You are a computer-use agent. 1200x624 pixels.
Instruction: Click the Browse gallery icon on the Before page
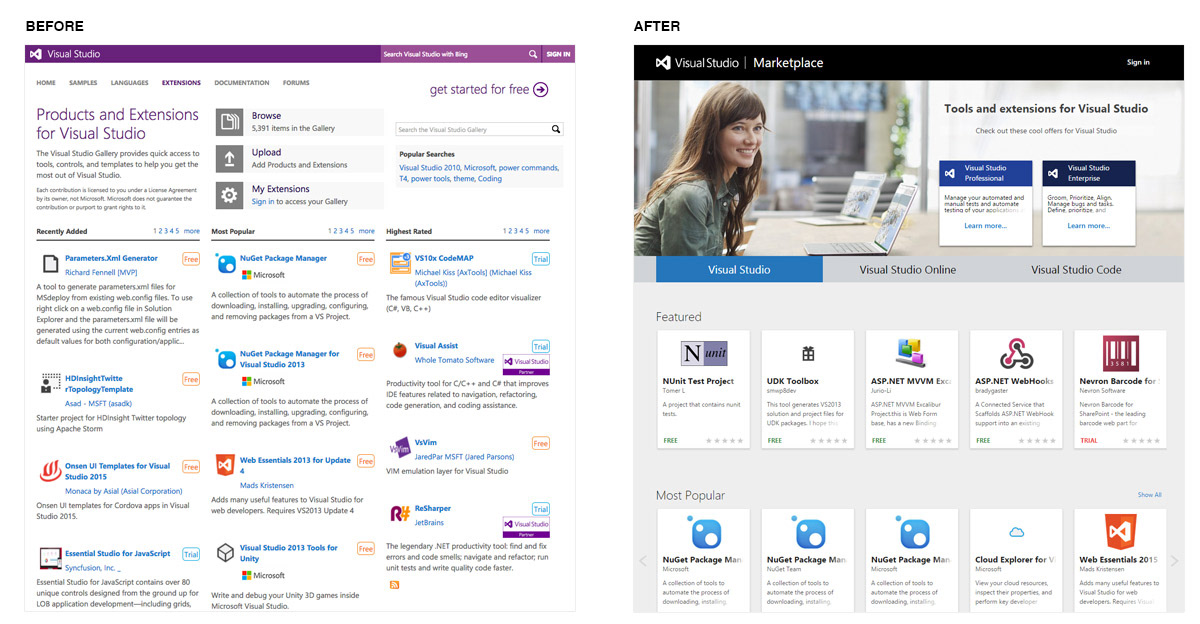point(229,122)
